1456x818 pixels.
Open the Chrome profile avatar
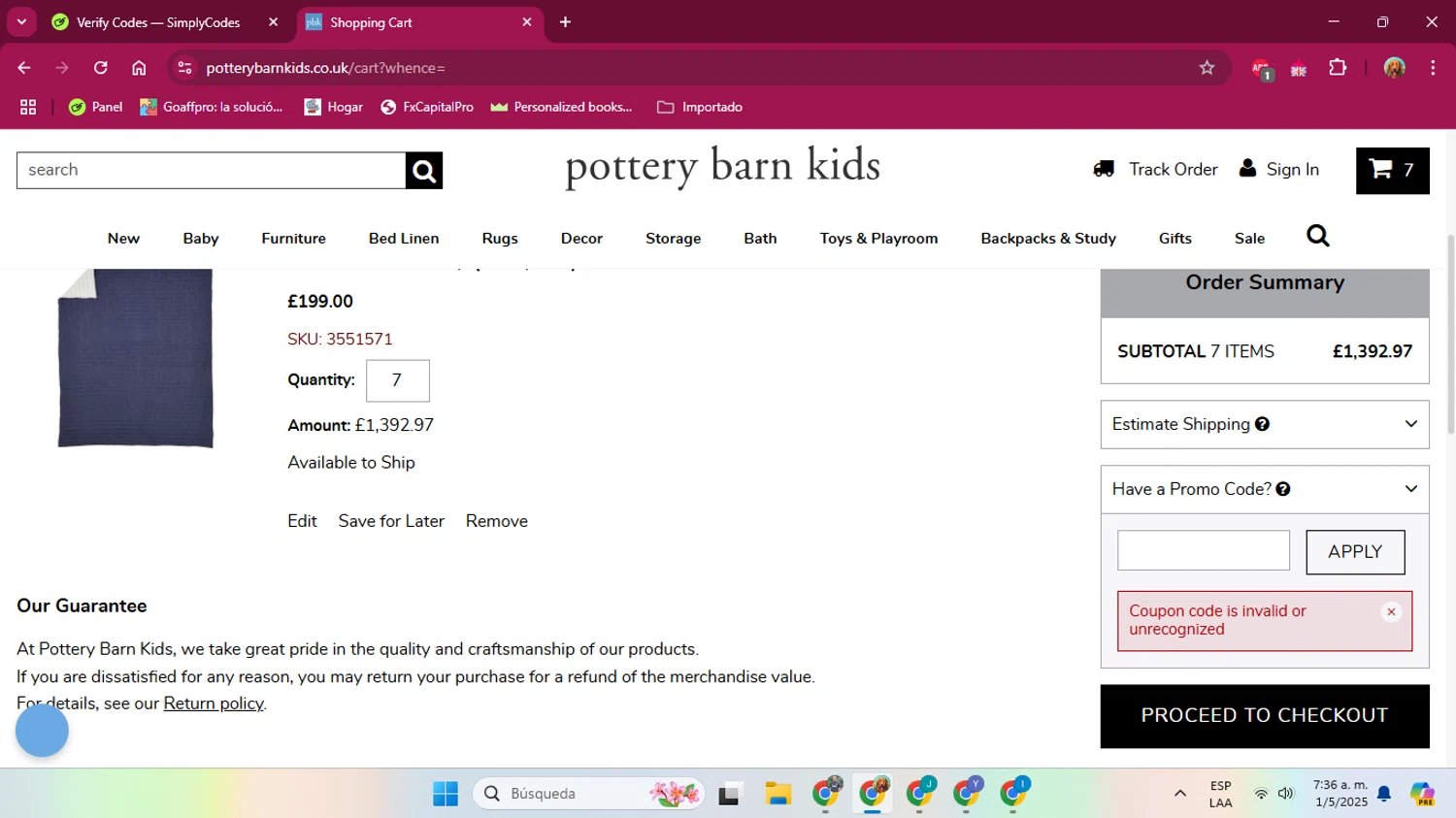point(1395,68)
